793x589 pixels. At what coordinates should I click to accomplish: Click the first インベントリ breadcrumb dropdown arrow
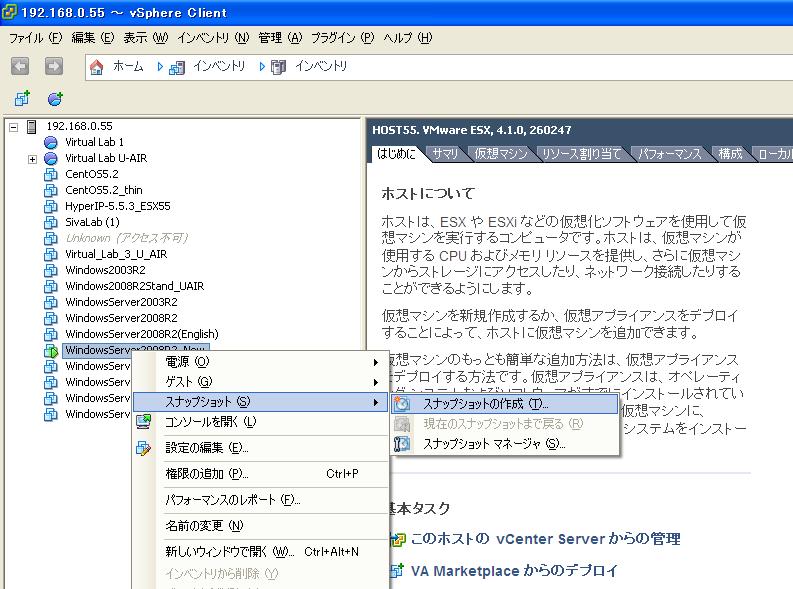tap(160, 67)
